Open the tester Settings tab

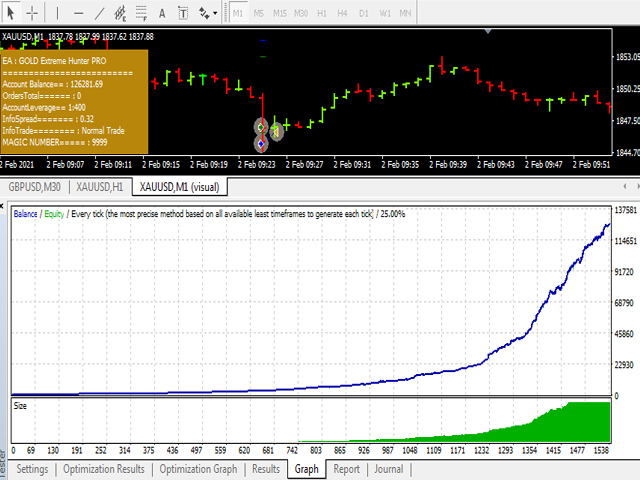coord(32,469)
